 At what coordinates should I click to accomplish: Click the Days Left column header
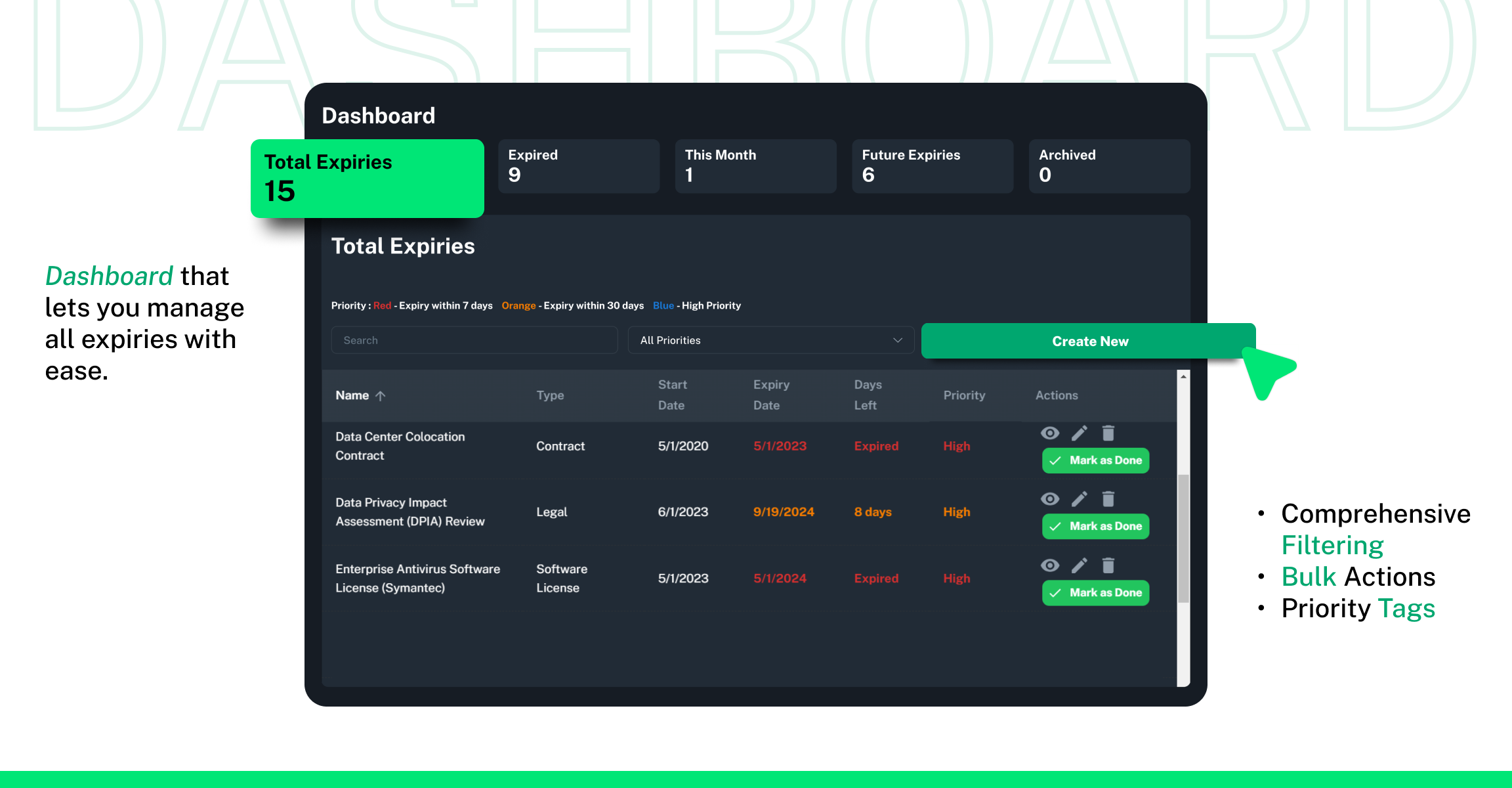click(x=868, y=395)
